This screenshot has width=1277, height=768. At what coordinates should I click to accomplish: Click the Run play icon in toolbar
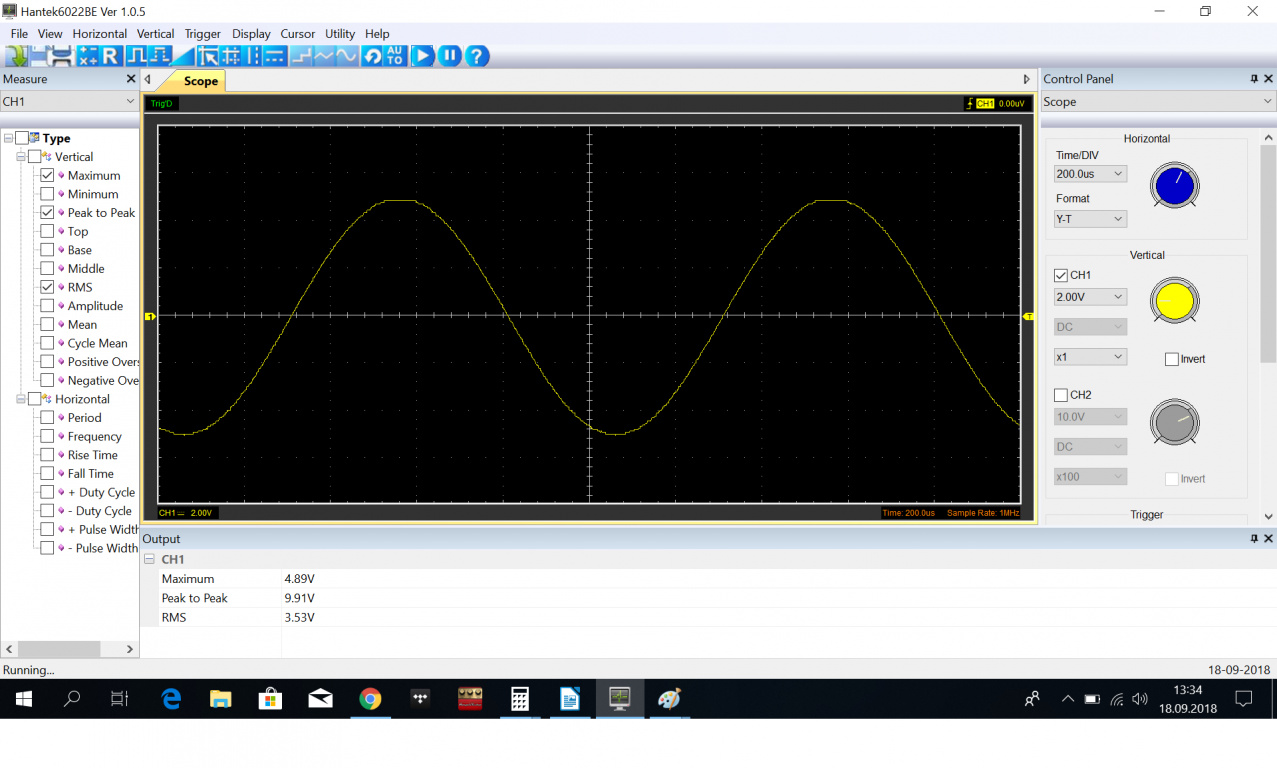pos(423,56)
